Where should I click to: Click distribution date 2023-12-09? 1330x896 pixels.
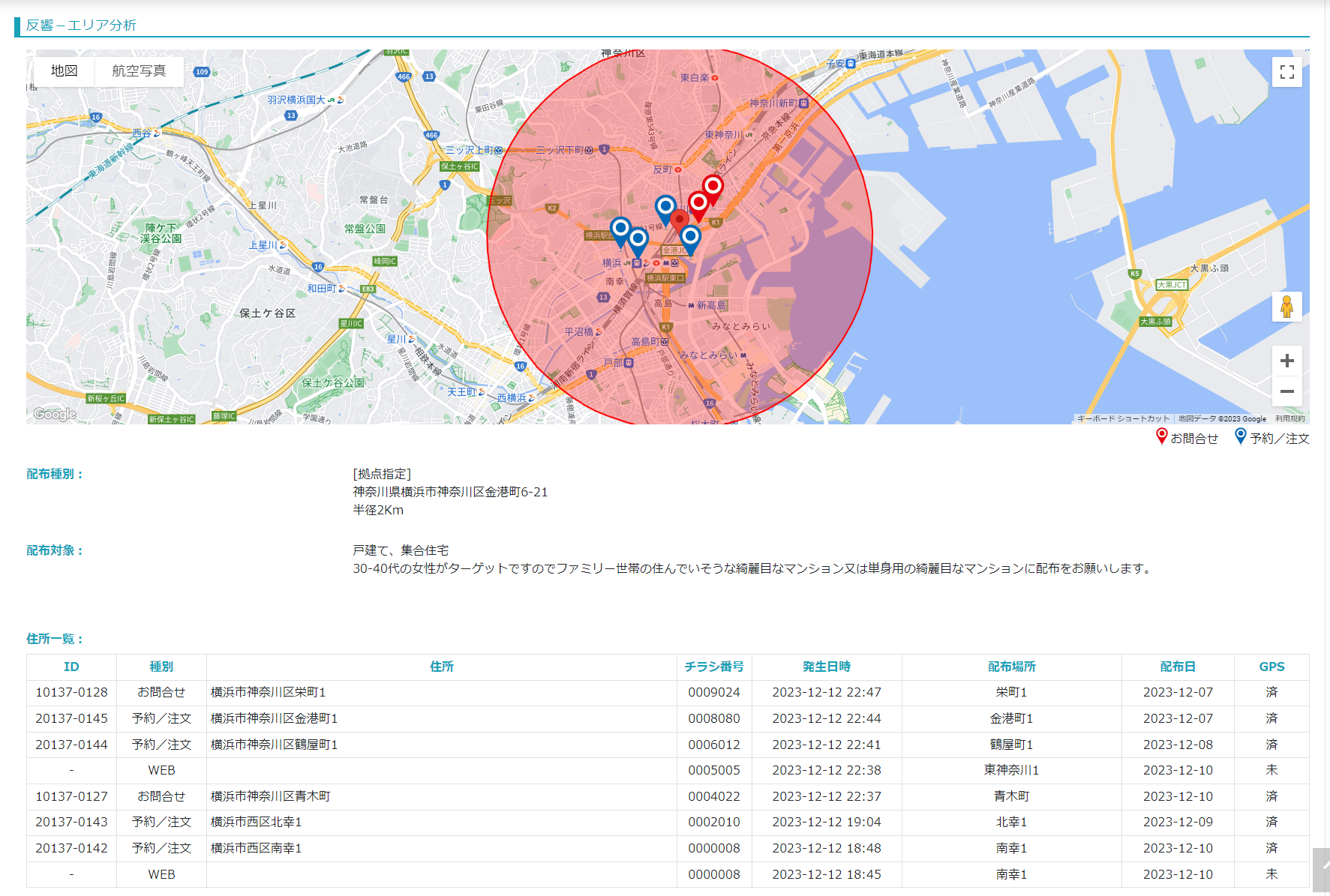pyautogui.click(x=1178, y=823)
